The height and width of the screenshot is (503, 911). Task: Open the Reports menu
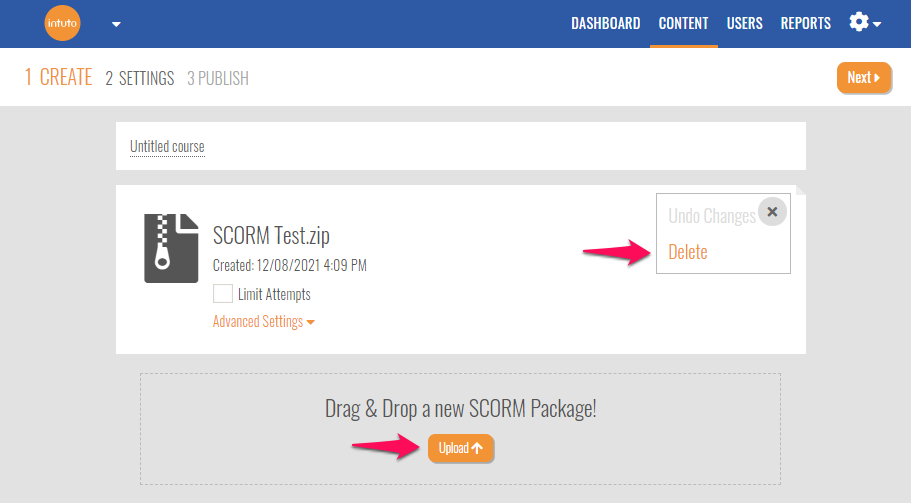pyautogui.click(x=805, y=23)
